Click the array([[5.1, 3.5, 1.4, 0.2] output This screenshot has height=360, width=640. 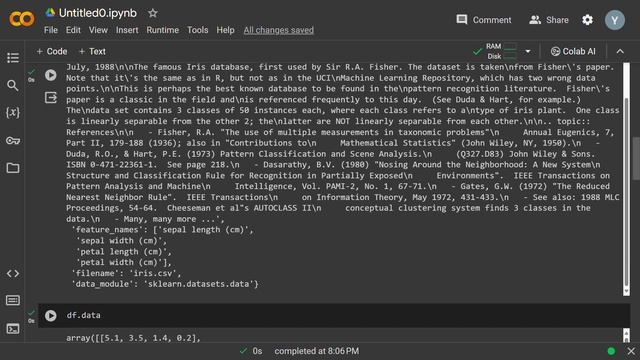pos(133,338)
